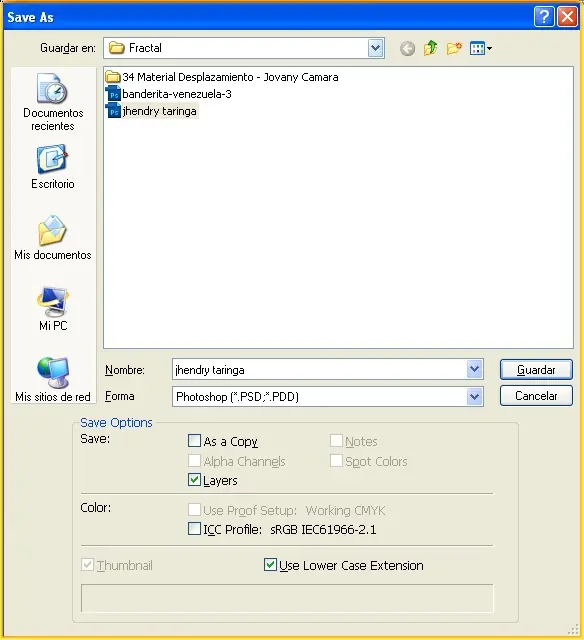Uncheck Use Lower Case Extension
584x640 pixels.
click(x=270, y=565)
